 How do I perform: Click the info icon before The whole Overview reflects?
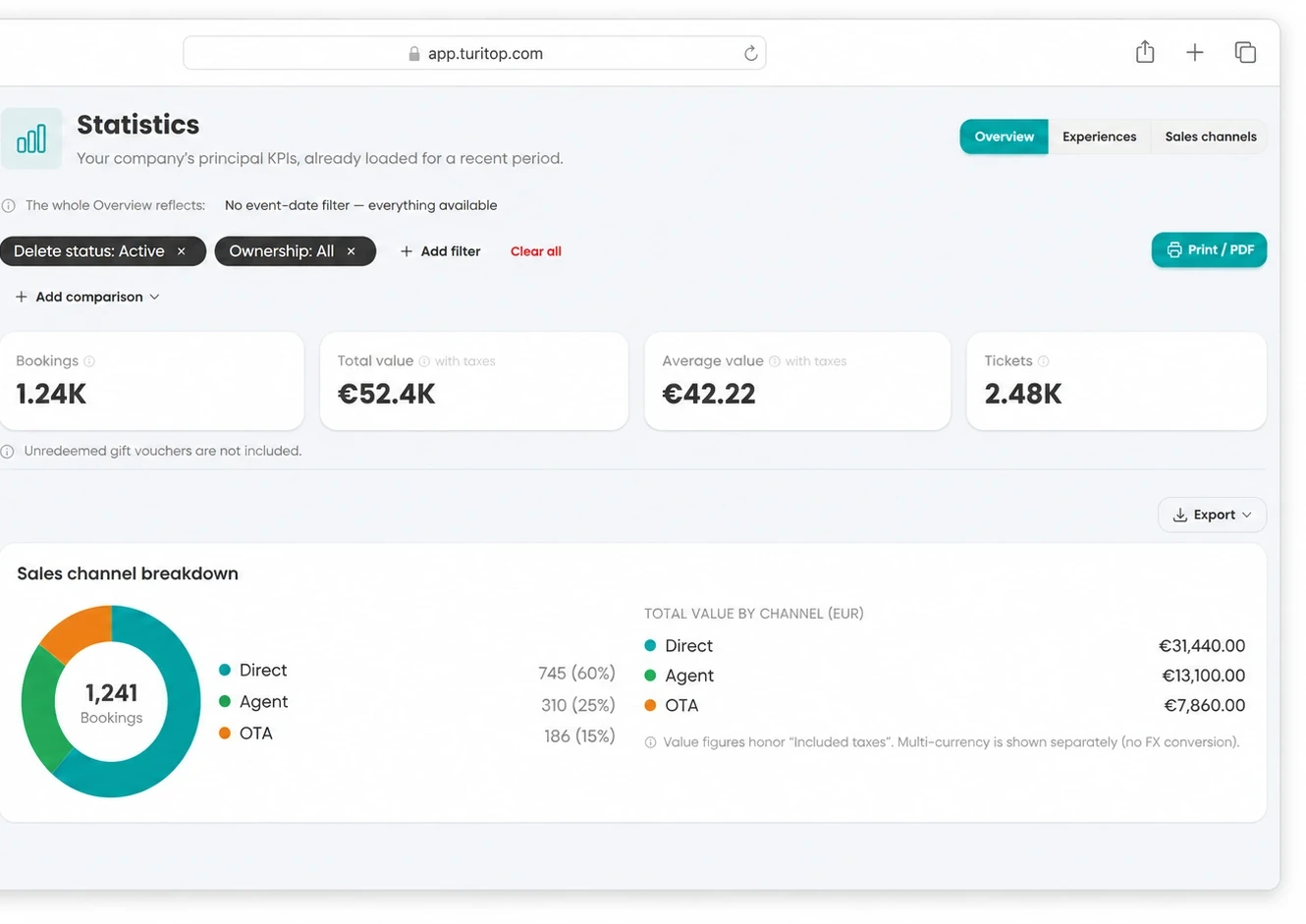click(x=8, y=206)
